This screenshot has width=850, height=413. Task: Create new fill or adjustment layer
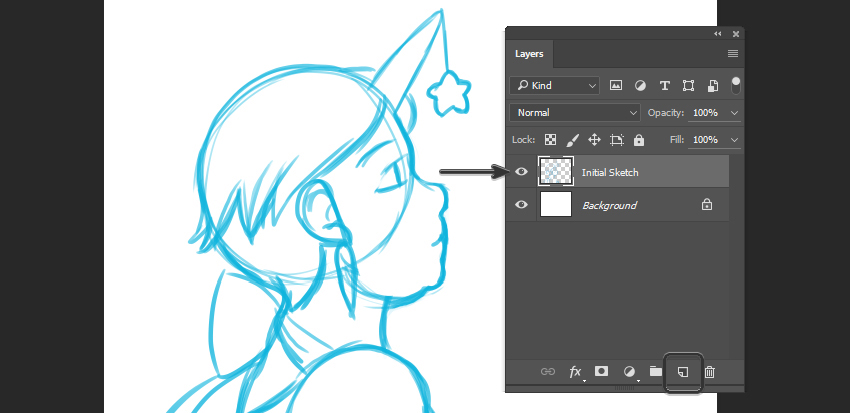(629, 372)
